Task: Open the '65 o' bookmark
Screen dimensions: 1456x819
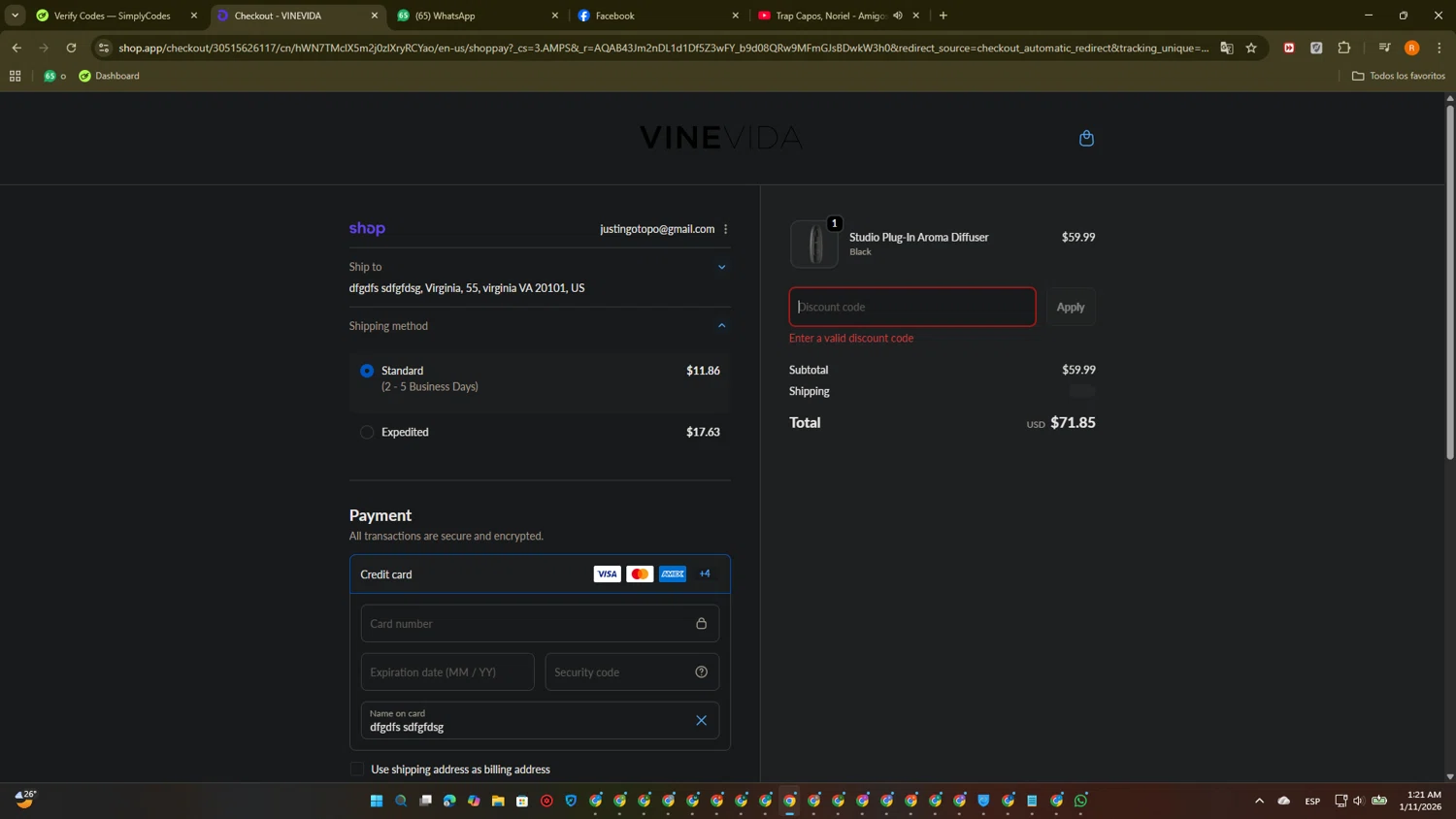Action: click(x=55, y=76)
